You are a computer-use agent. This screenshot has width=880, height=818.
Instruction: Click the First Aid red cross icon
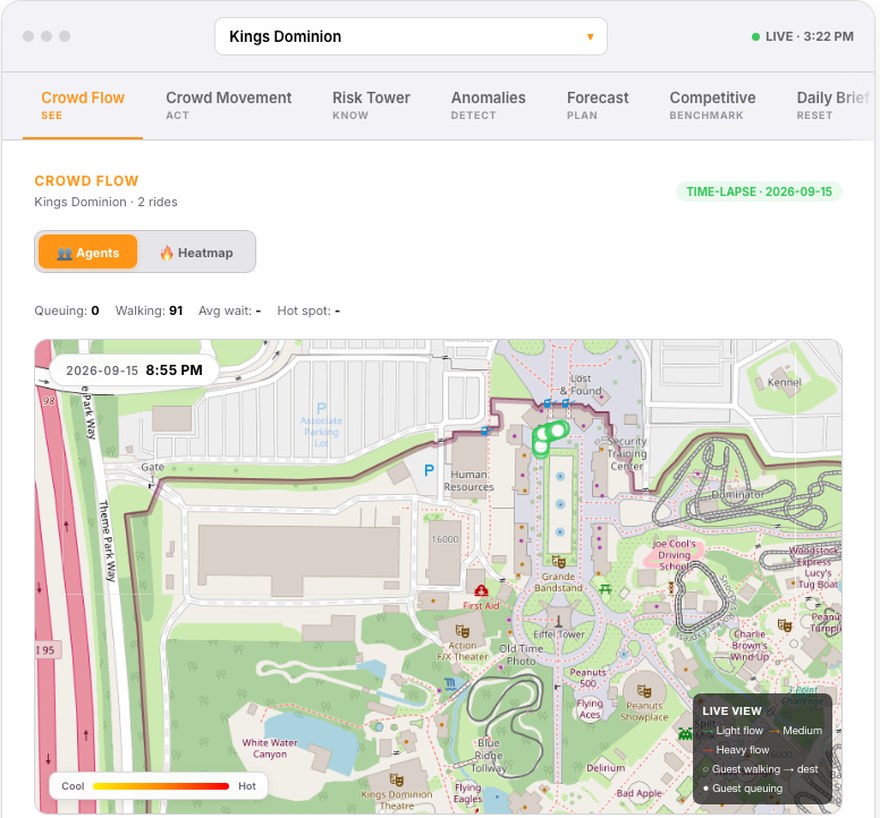(x=481, y=590)
